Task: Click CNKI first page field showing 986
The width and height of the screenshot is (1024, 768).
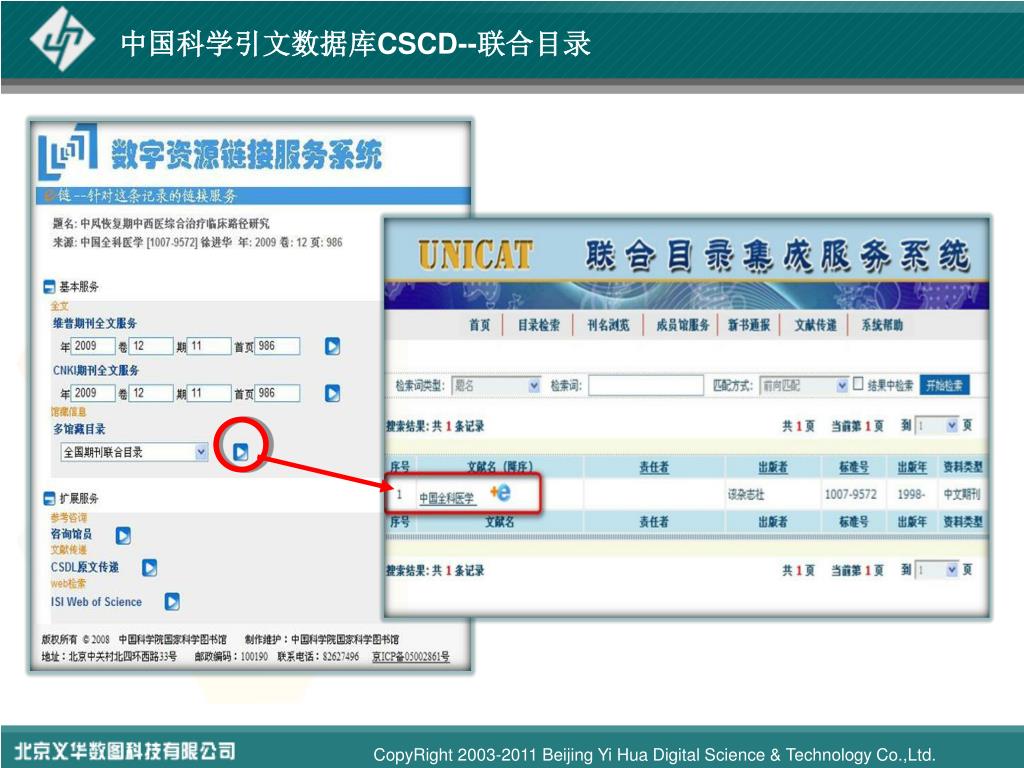Action: pyautogui.click(x=278, y=393)
